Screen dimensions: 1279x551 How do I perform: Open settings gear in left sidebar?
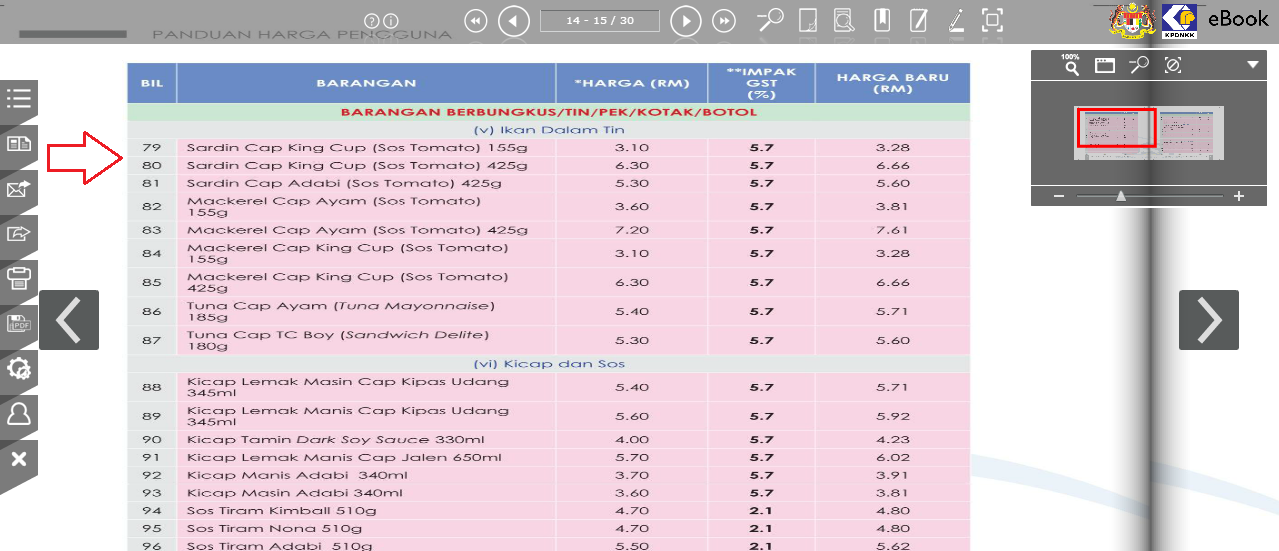[x=19, y=368]
